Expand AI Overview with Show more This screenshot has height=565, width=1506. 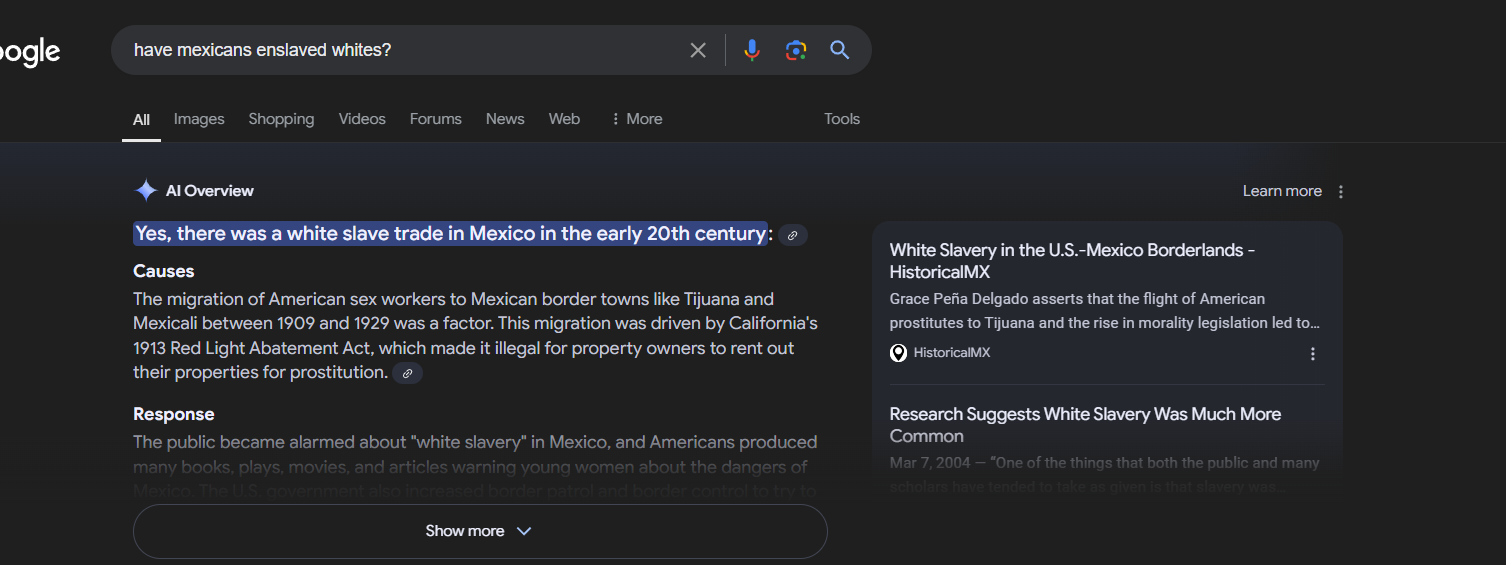(479, 531)
